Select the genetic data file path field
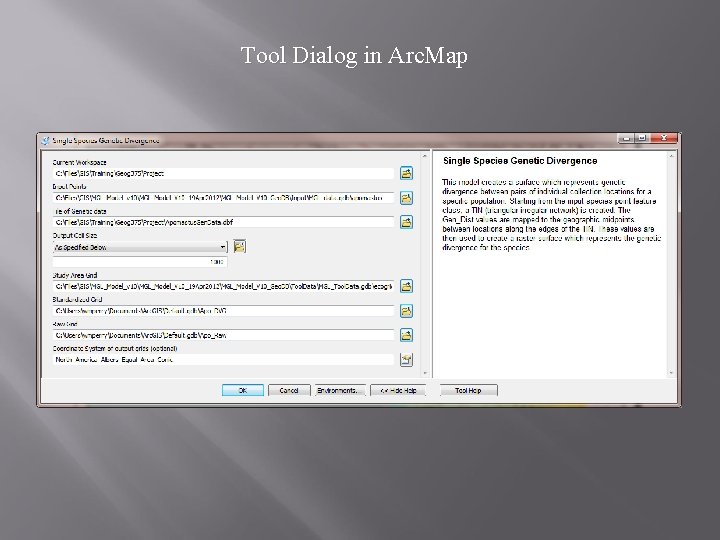The height and width of the screenshot is (540, 720). [x=223, y=222]
